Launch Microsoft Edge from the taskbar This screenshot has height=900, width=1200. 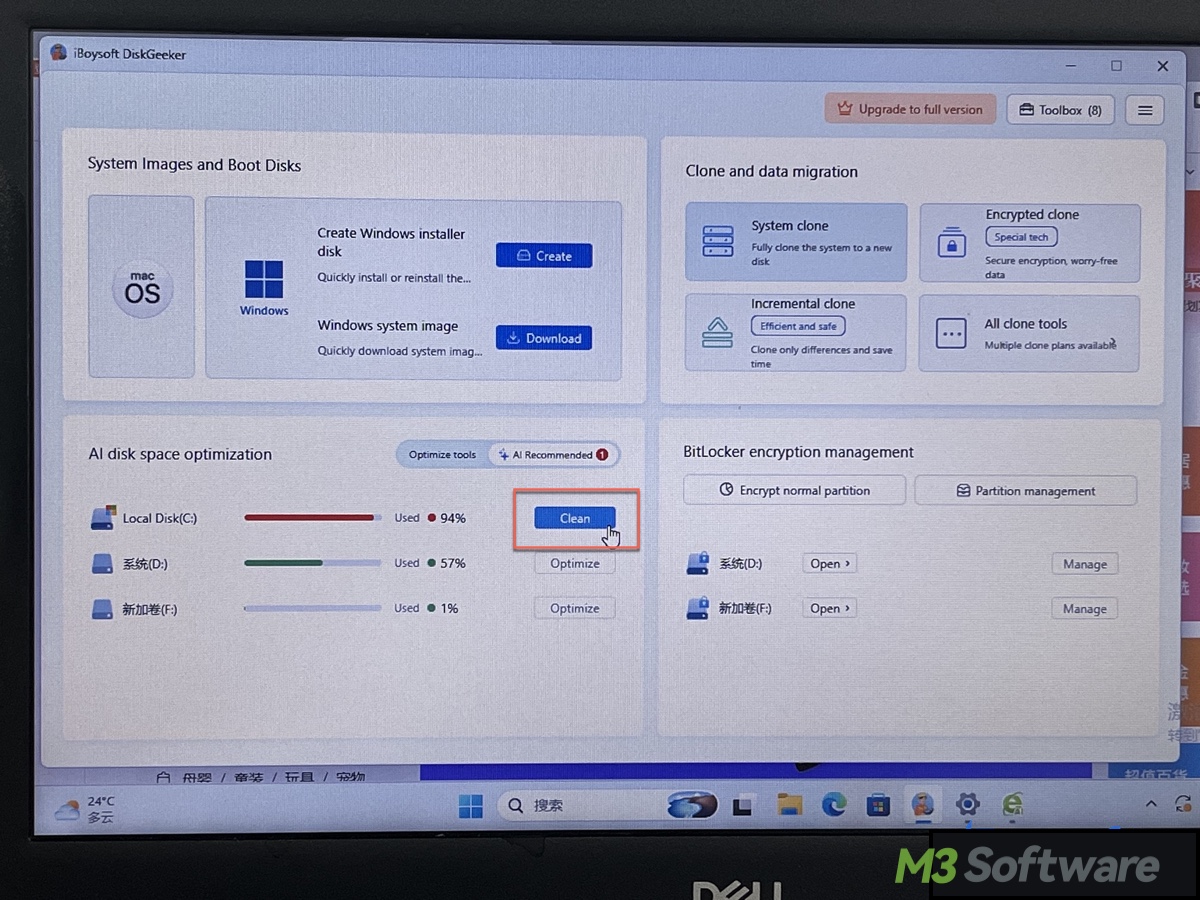coord(834,804)
